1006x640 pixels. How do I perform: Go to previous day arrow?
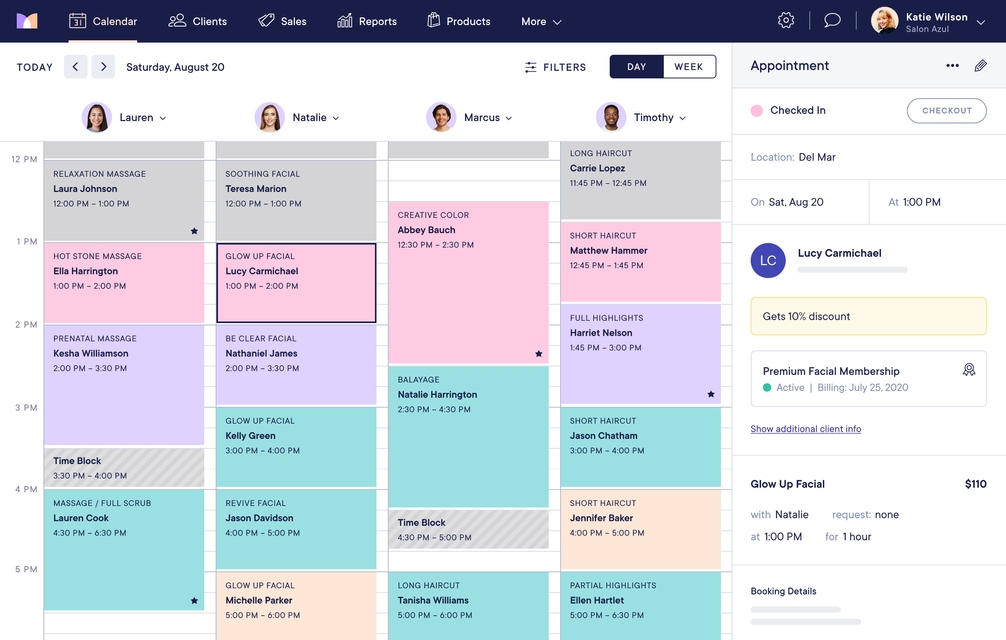75,67
